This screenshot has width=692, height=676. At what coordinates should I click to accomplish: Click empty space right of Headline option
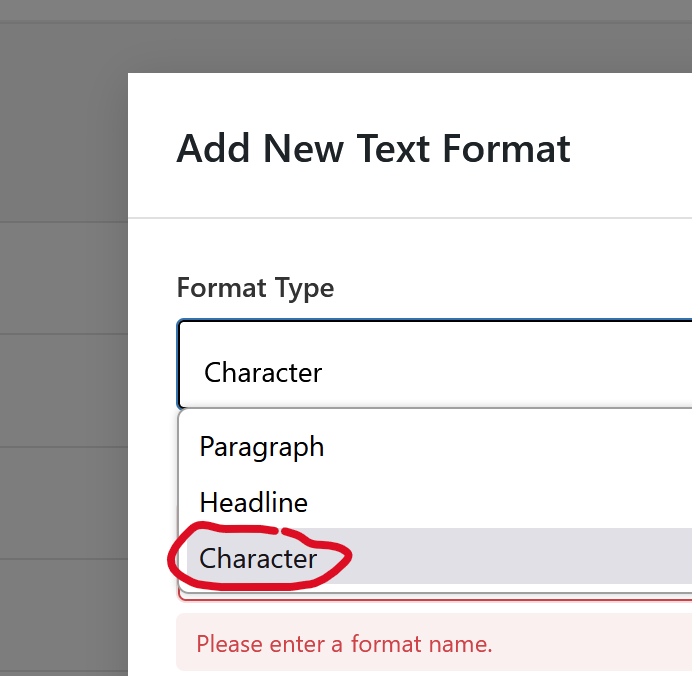520,502
